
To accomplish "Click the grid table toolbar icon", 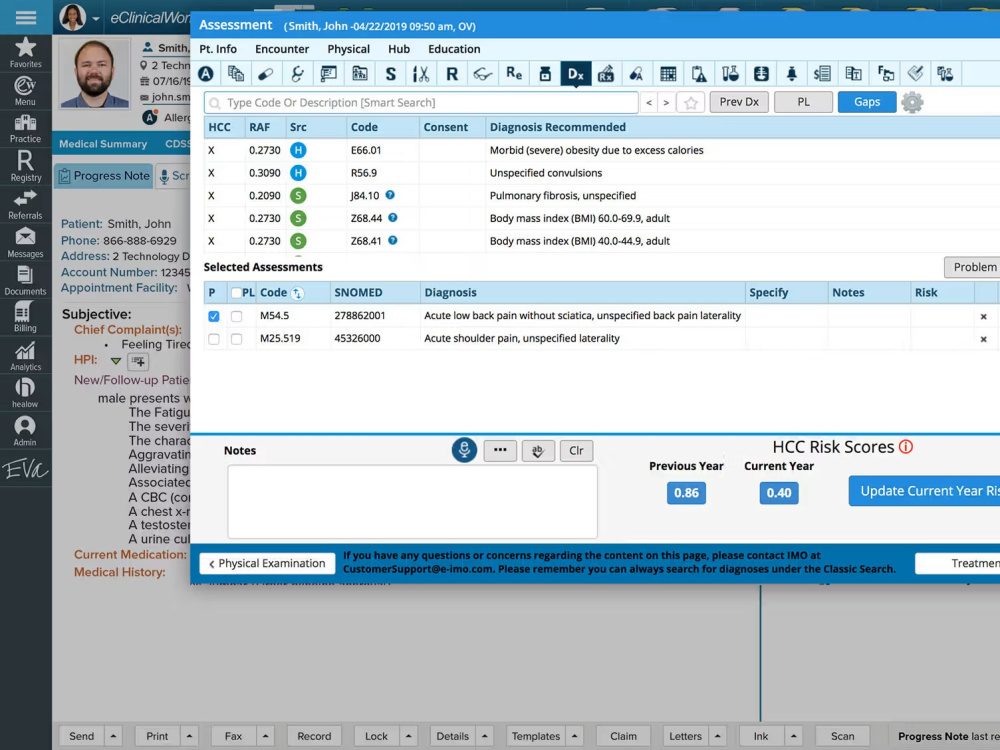I will click(x=668, y=74).
